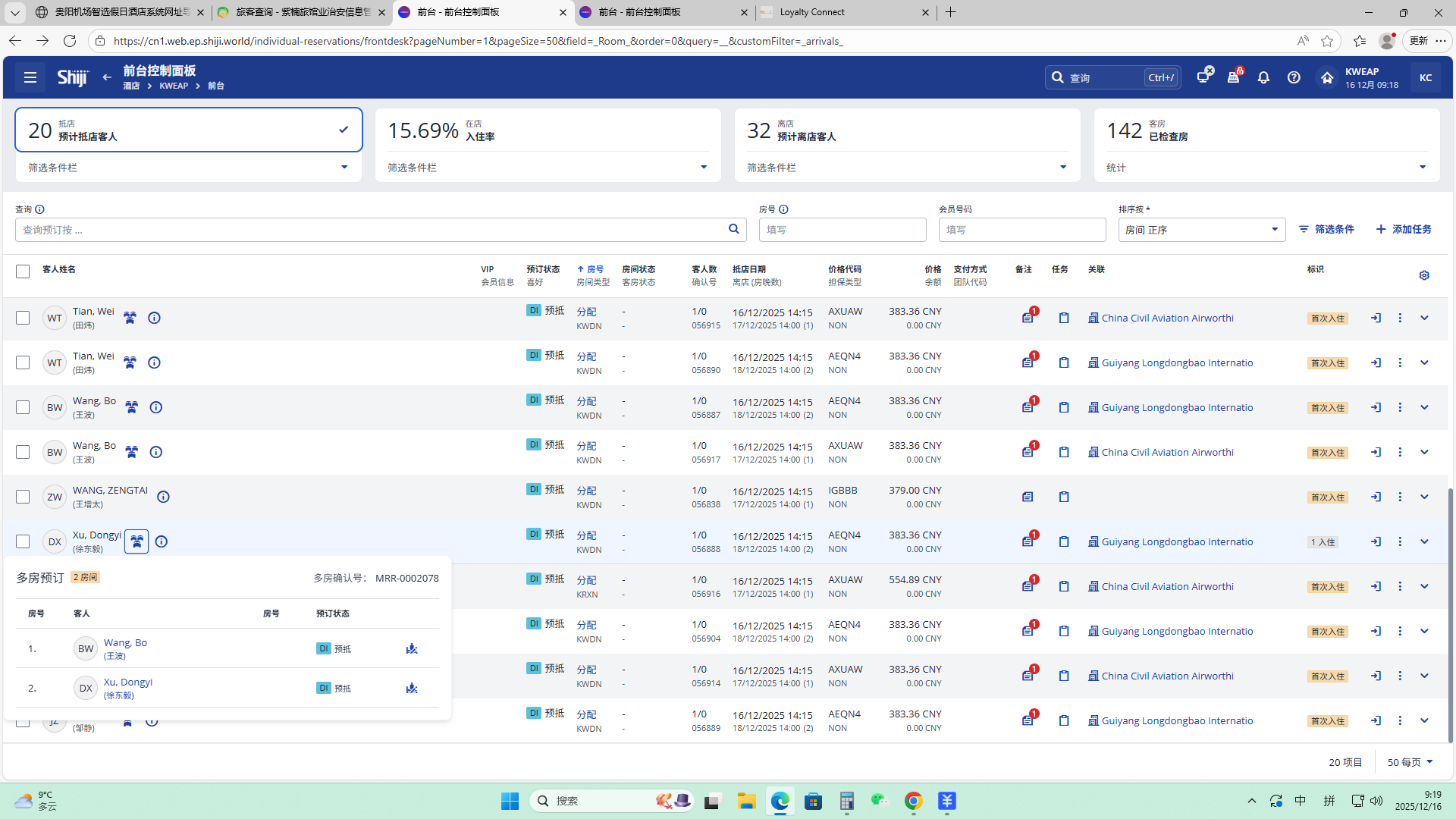Screen dimensions: 1456x819
Task: Open three-dot menu for first Tian, Wei row
Action: point(1400,318)
